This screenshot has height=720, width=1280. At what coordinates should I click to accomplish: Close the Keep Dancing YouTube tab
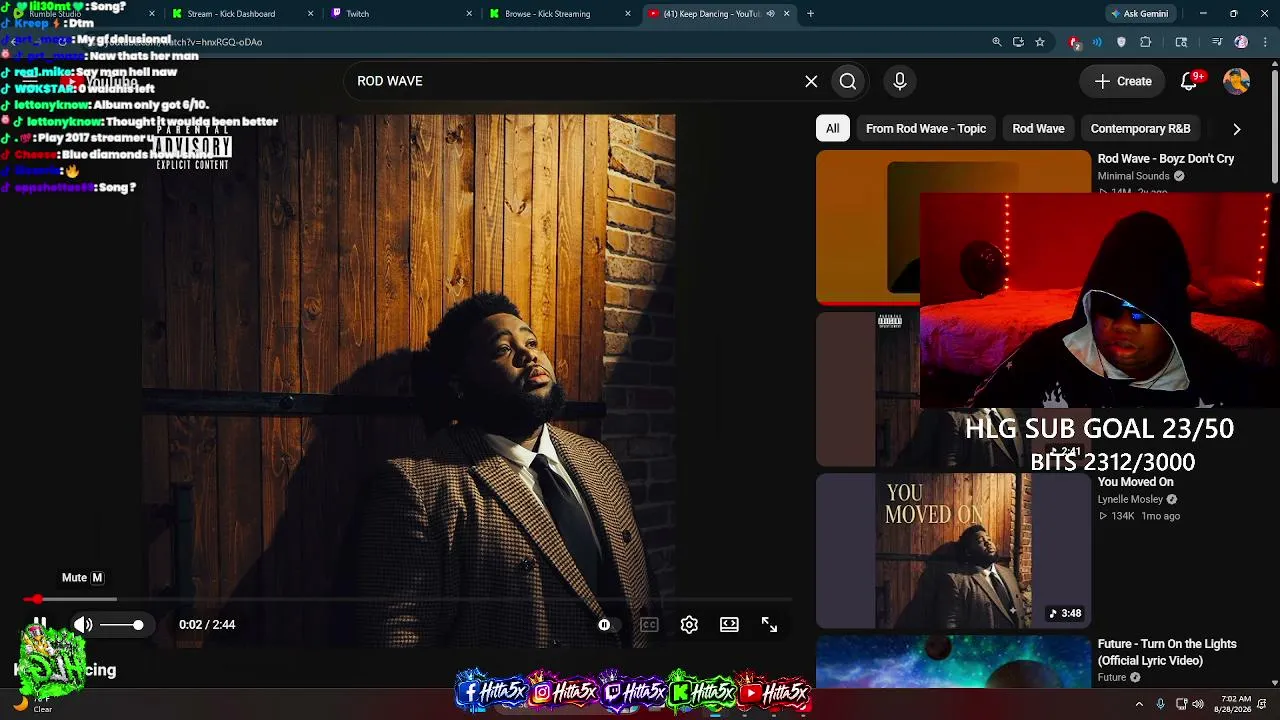click(x=786, y=14)
